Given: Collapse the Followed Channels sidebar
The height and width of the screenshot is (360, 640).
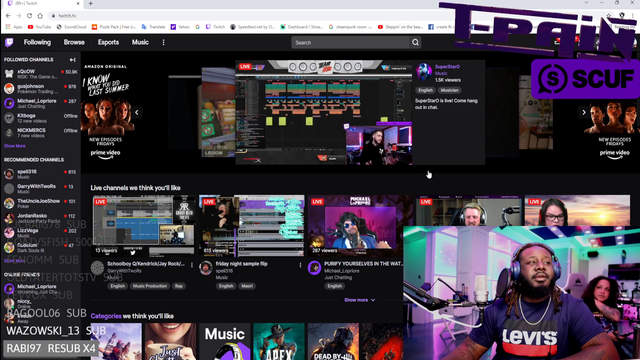Looking at the screenshot, I should tap(72, 60).
